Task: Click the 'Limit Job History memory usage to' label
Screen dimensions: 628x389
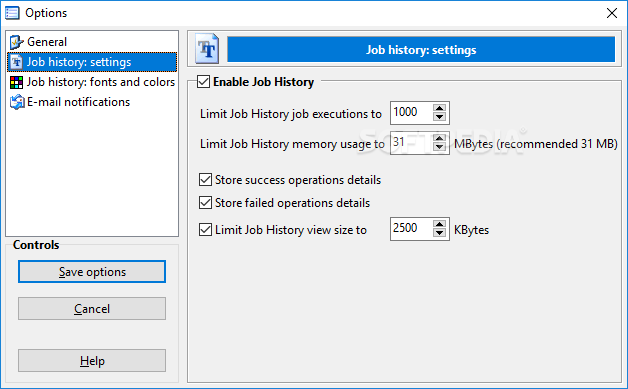Action: click(x=292, y=144)
